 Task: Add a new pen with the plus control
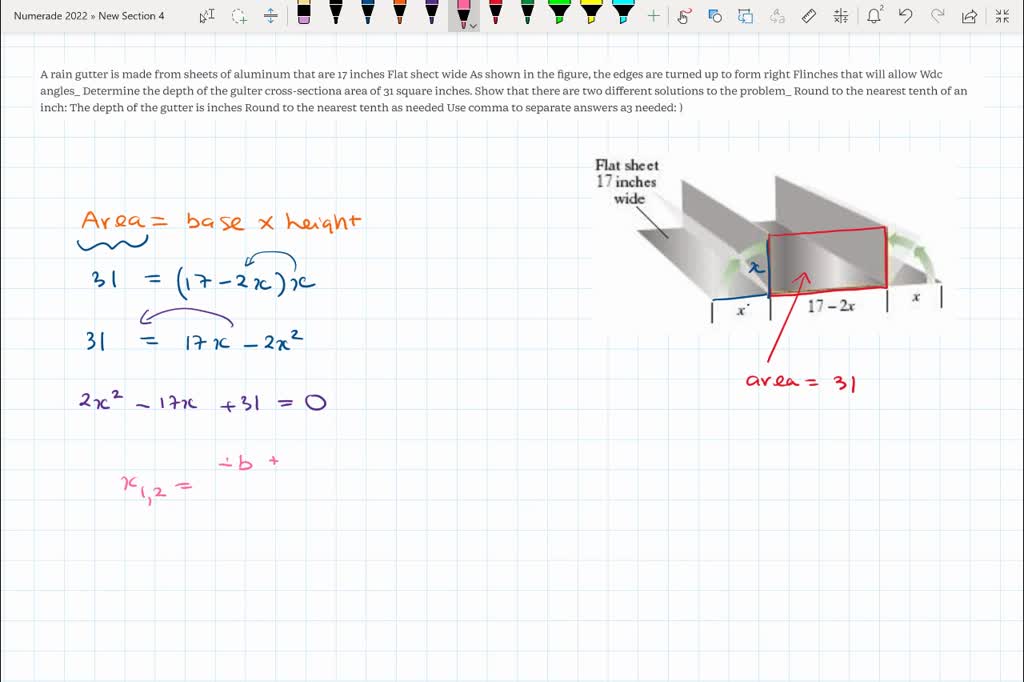point(656,17)
